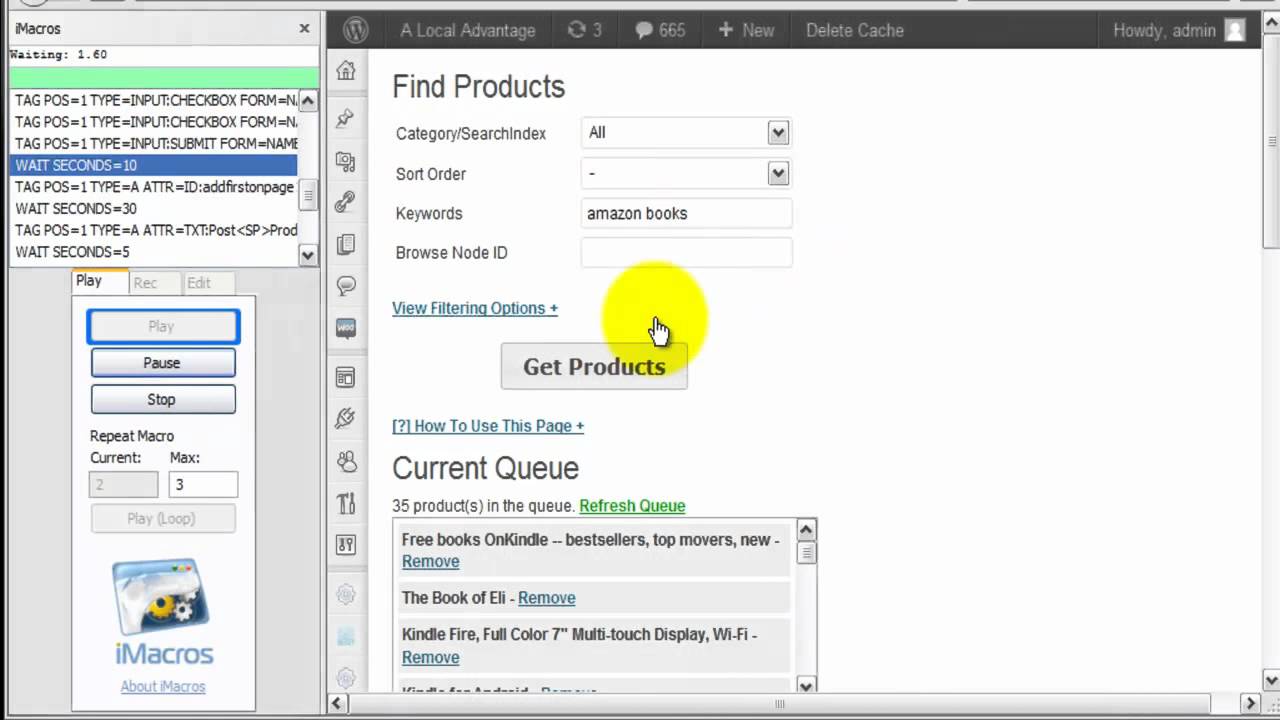Screen dimensions: 1280x720
Task: Open Comments bubble icon in sidebar
Action: click(x=346, y=286)
